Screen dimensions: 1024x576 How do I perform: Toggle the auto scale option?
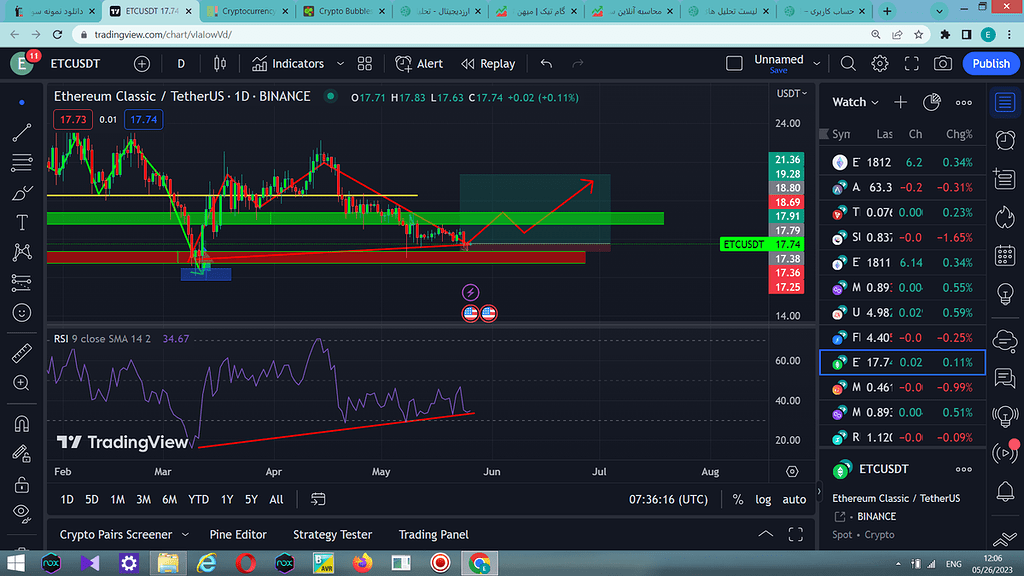[794, 499]
